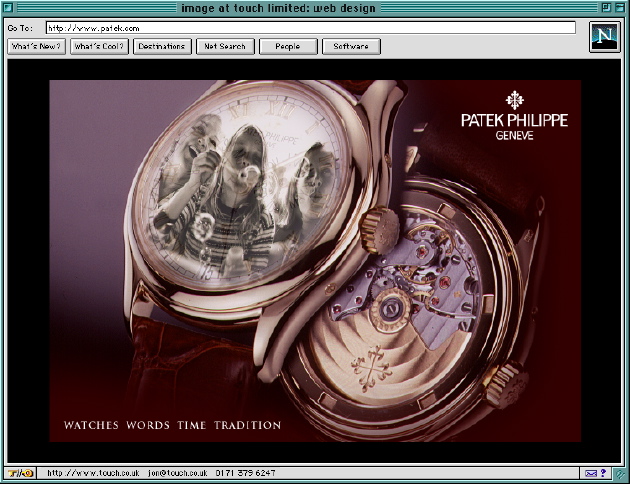Open Net Search

(x=225, y=47)
